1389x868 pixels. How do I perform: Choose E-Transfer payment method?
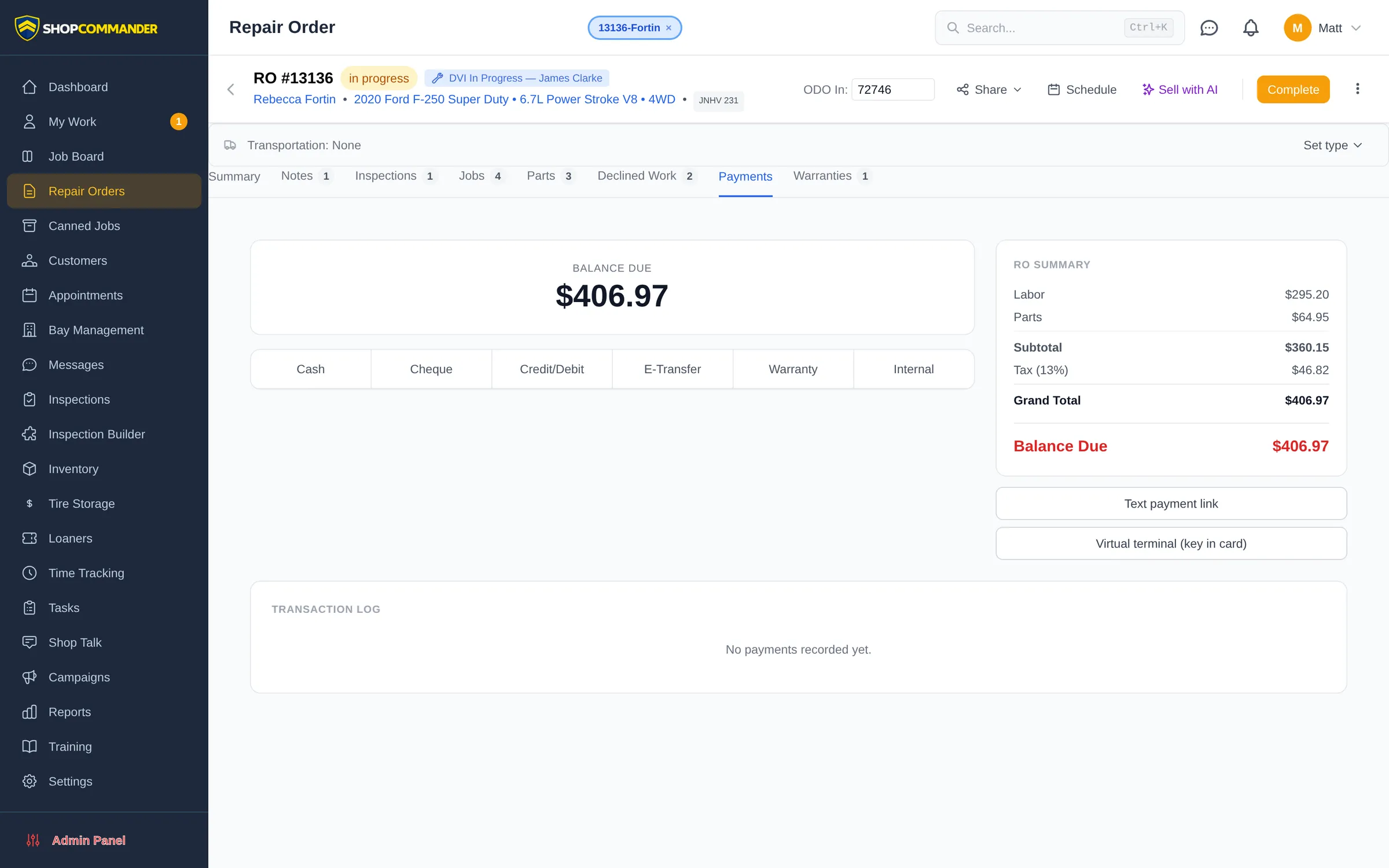point(673,369)
